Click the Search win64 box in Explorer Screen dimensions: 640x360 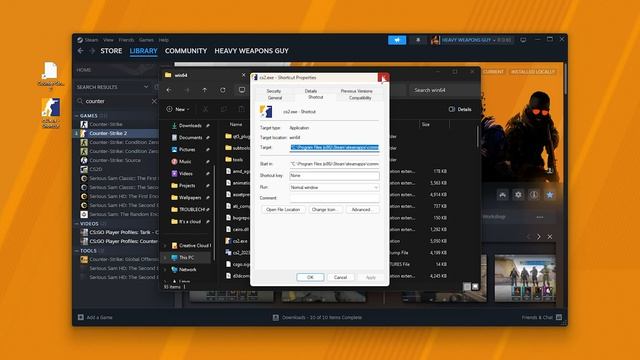pyautogui.click(x=444, y=90)
